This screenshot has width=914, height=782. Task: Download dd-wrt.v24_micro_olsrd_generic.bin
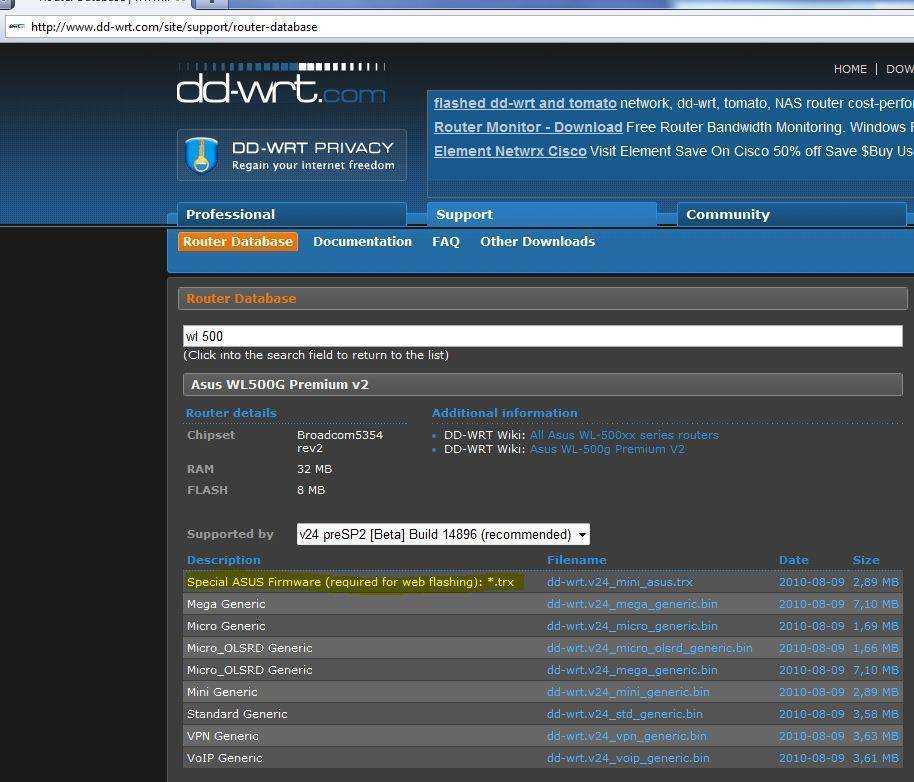coord(649,648)
